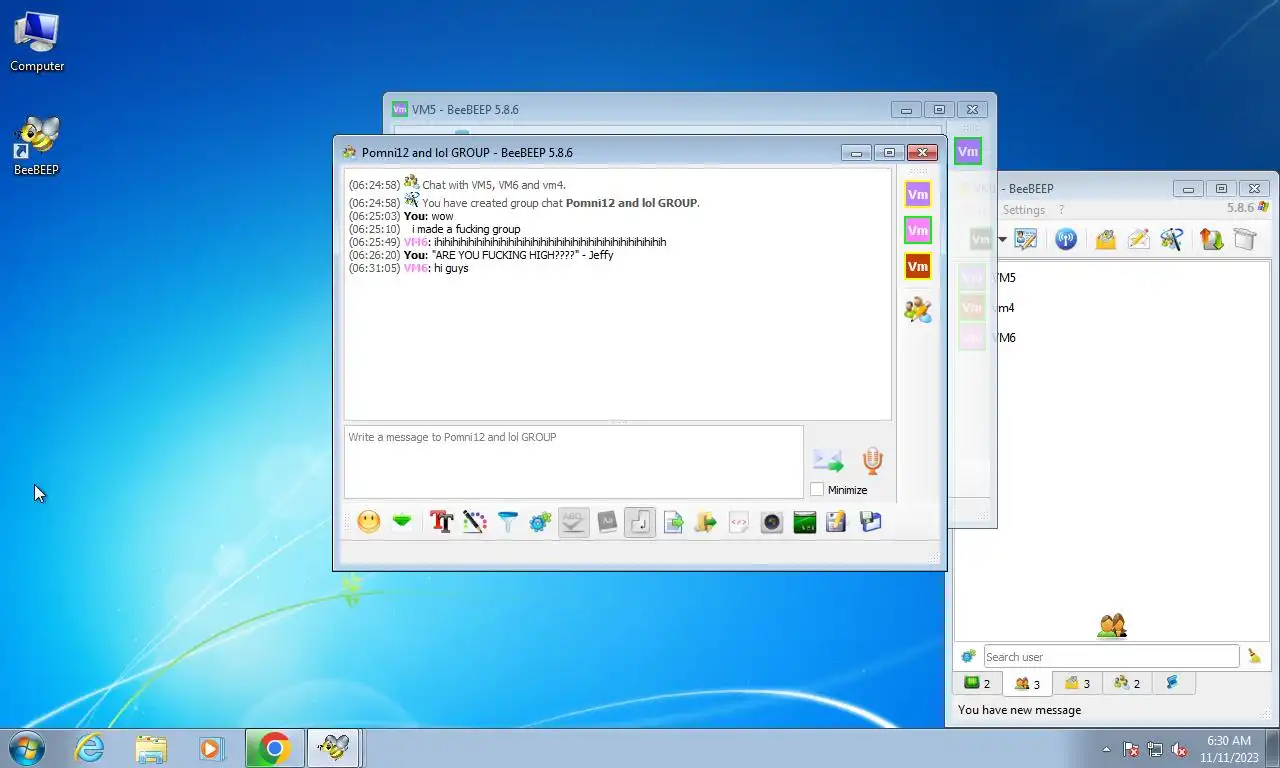Click the yellow Vm member avatar in group chat

pos(918,194)
